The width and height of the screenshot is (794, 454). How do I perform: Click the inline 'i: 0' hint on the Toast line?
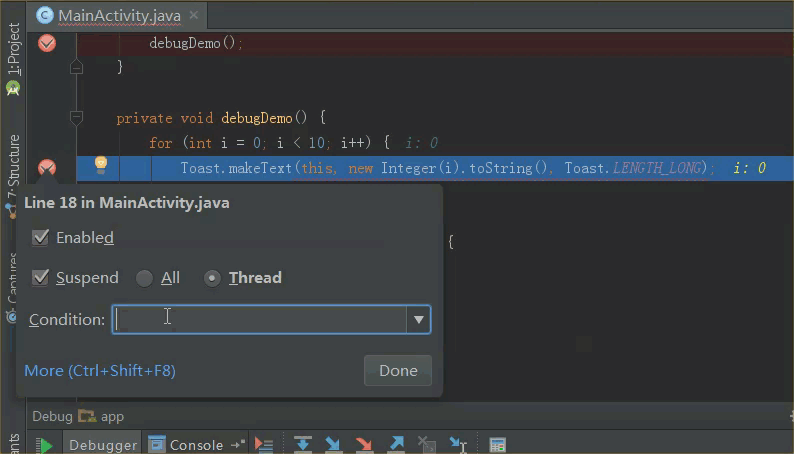pos(749,168)
